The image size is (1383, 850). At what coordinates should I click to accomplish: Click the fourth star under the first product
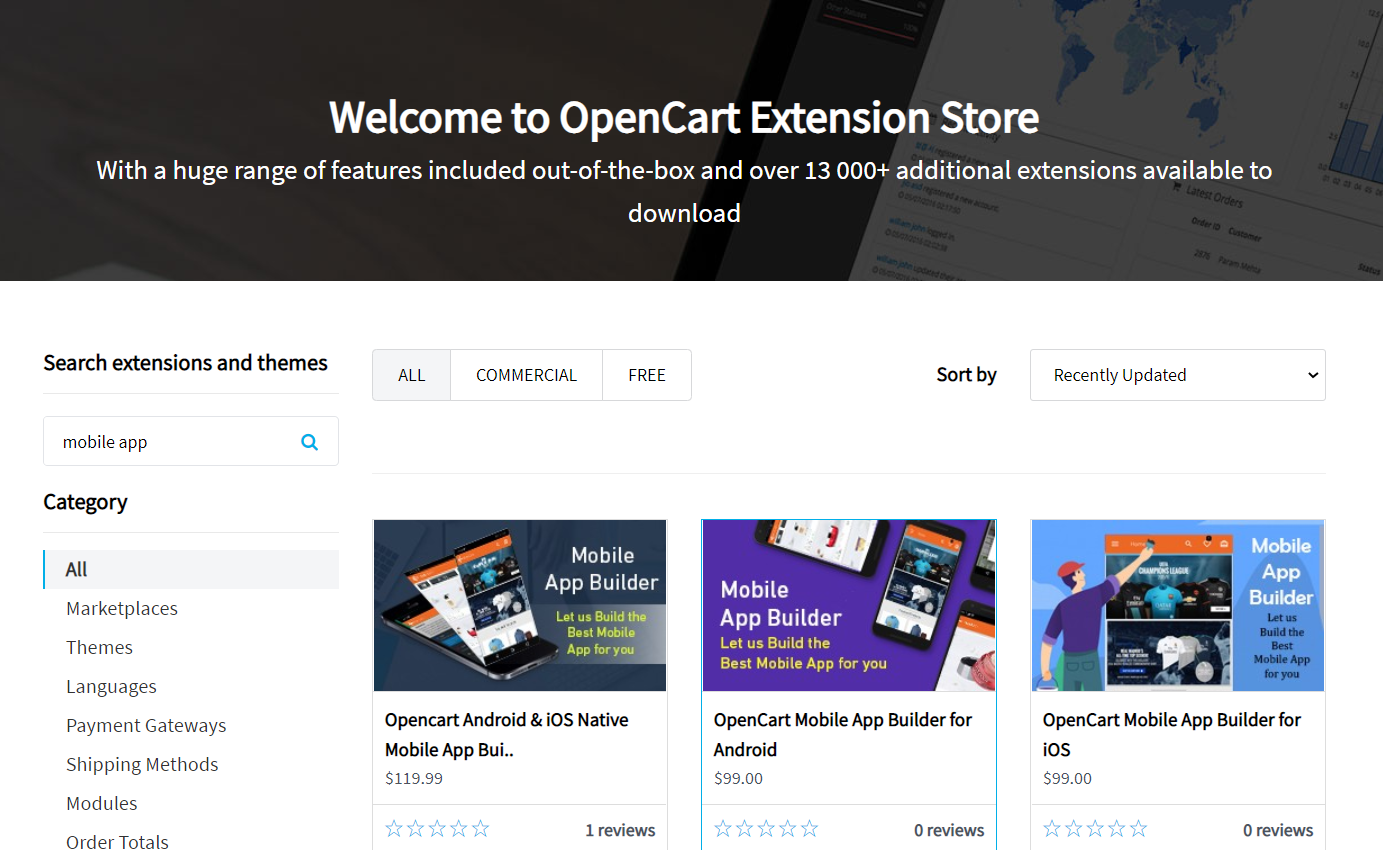pyautogui.click(x=459, y=828)
